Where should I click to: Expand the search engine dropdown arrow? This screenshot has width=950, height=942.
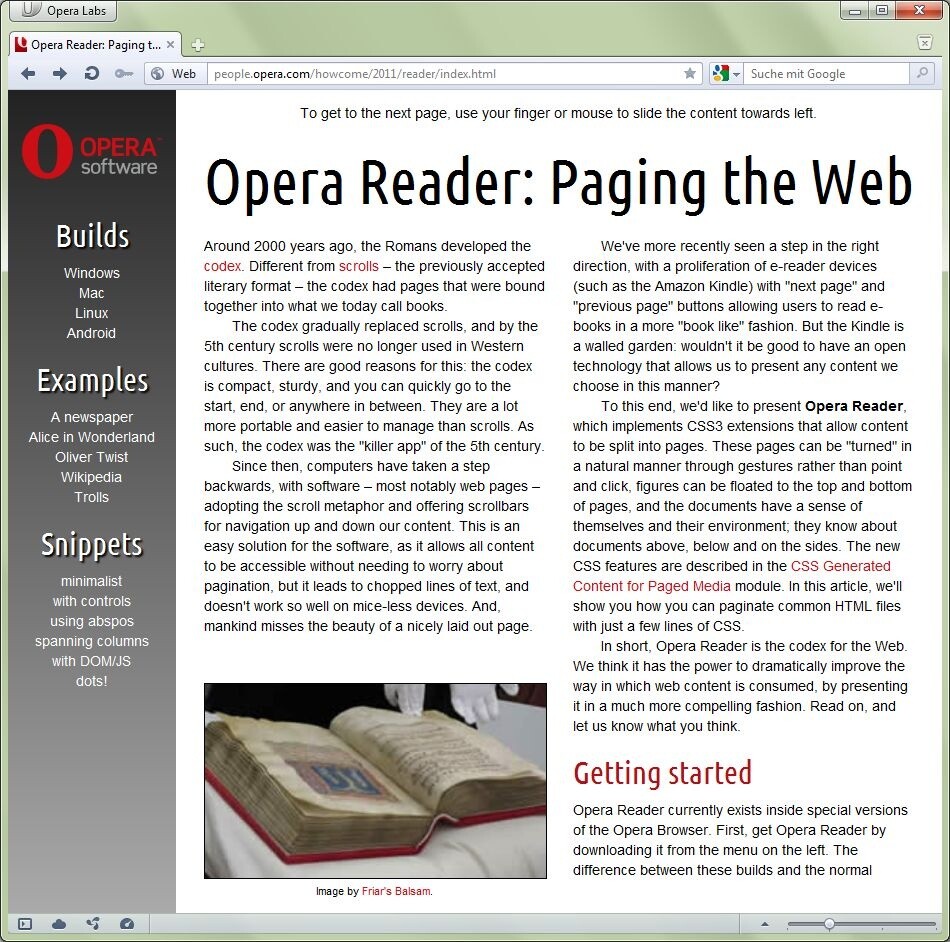736,75
